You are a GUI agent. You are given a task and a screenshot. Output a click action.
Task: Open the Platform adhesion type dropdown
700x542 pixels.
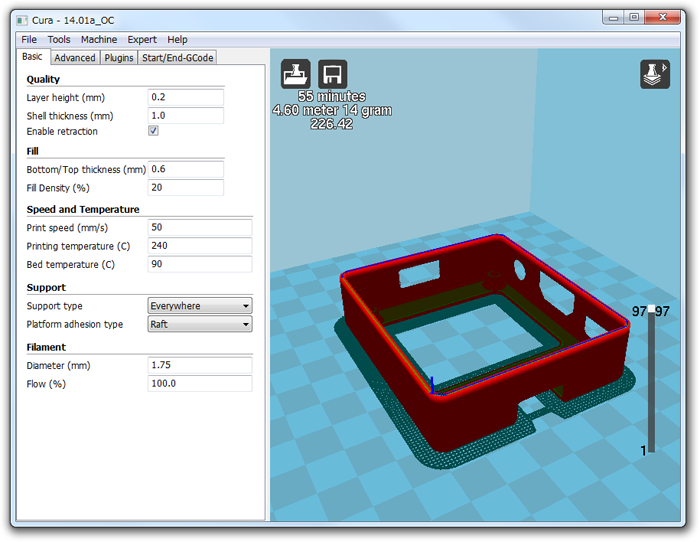point(200,324)
